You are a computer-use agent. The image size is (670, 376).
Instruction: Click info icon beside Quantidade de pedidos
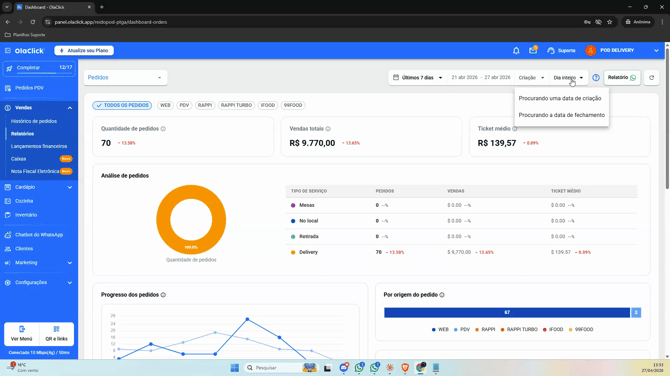pos(163,129)
